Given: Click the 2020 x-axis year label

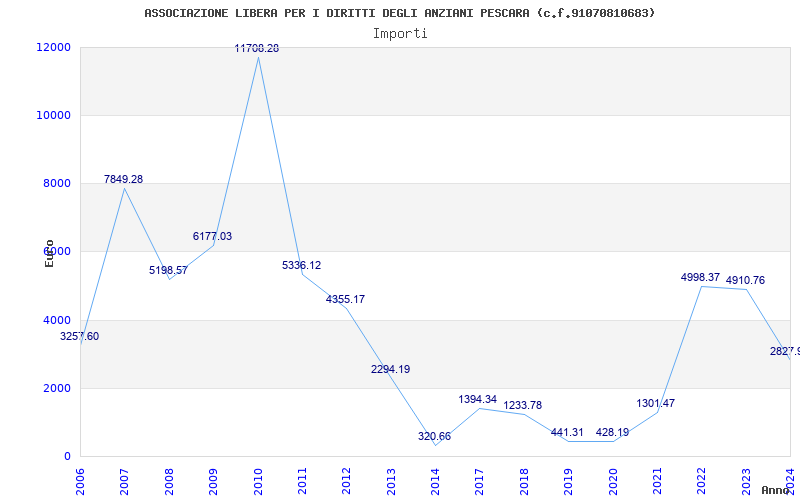Looking at the screenshot, I should point(613,481).
